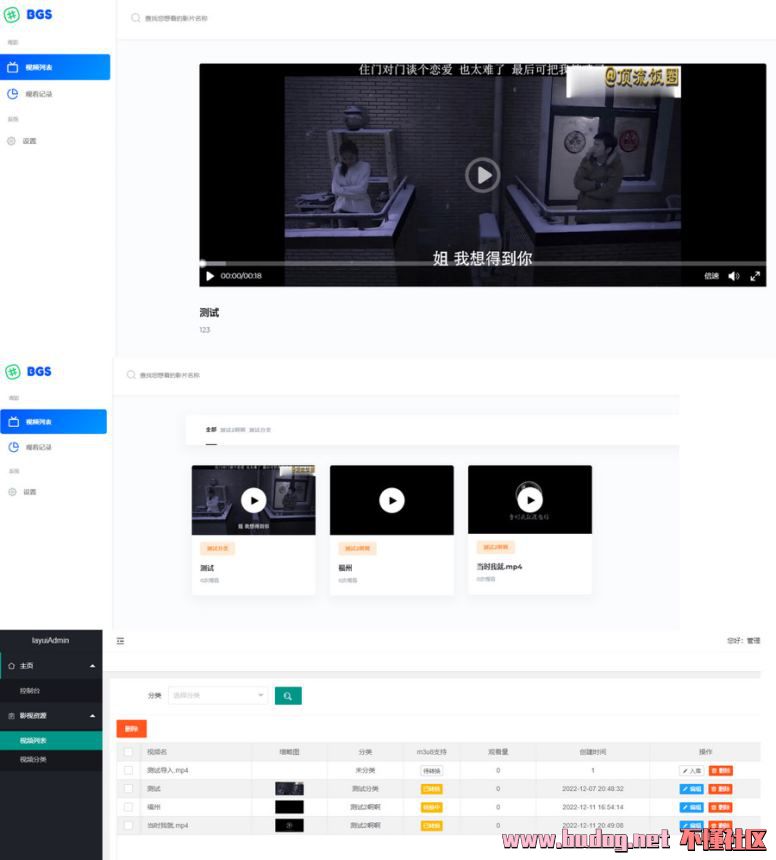Check the box for the 测试 row in the table
This screenshot has width=776, height=860.
128,789
